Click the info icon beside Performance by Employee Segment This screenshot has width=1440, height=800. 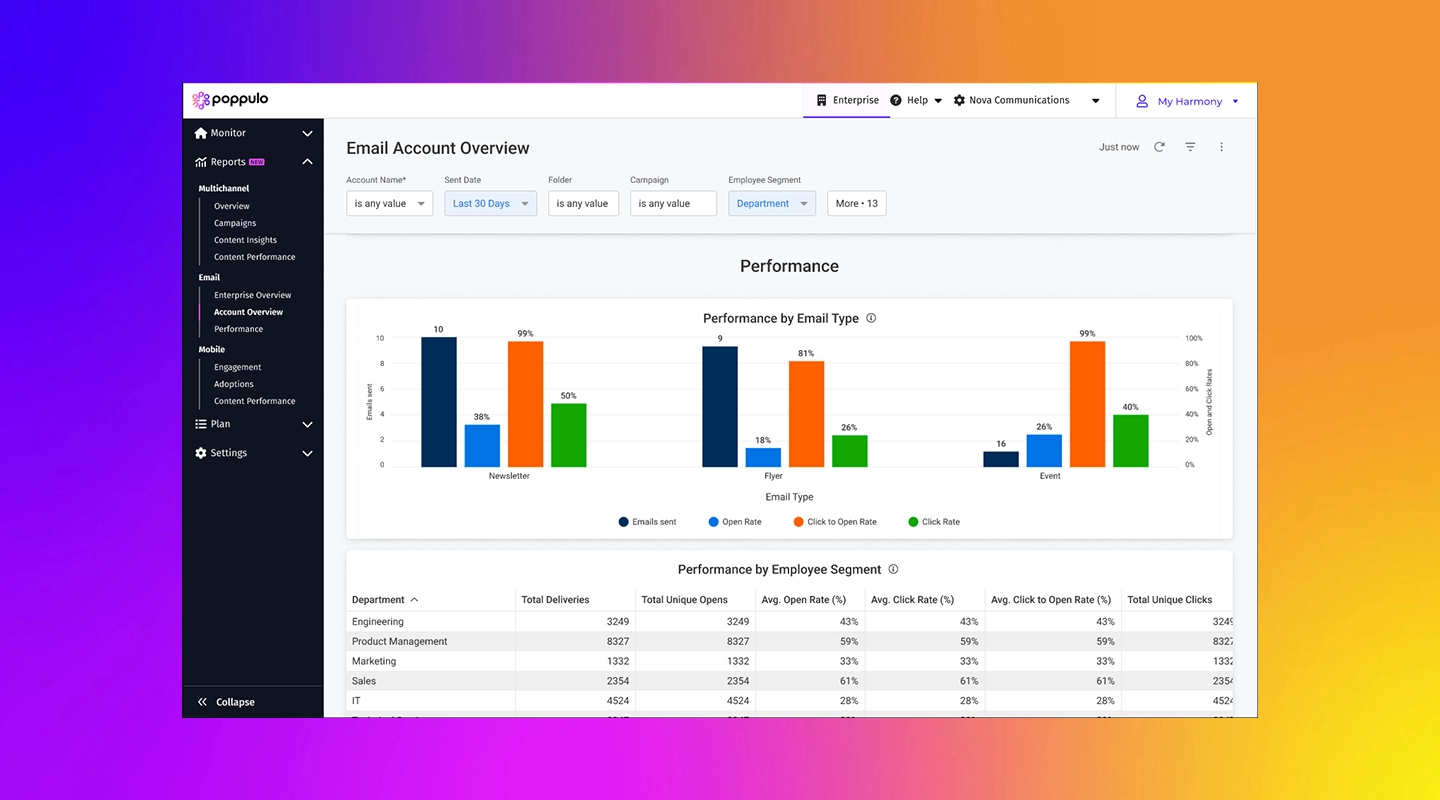[x=893, y=569]
